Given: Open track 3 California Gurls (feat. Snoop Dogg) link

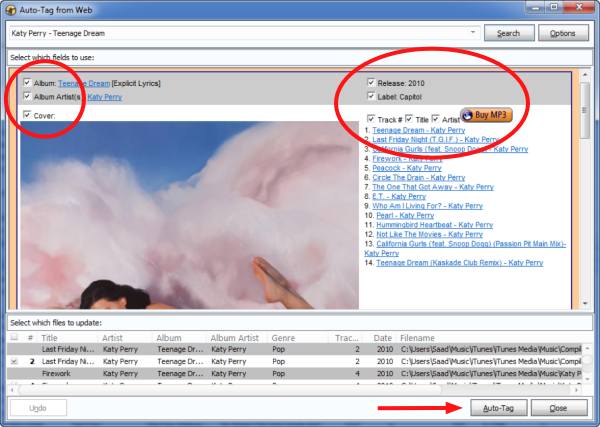Looking at the screenshot, I should coord(450,149).
